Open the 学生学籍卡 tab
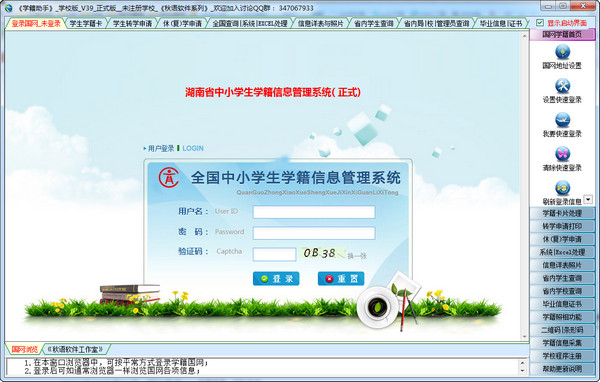 (86, 24)
